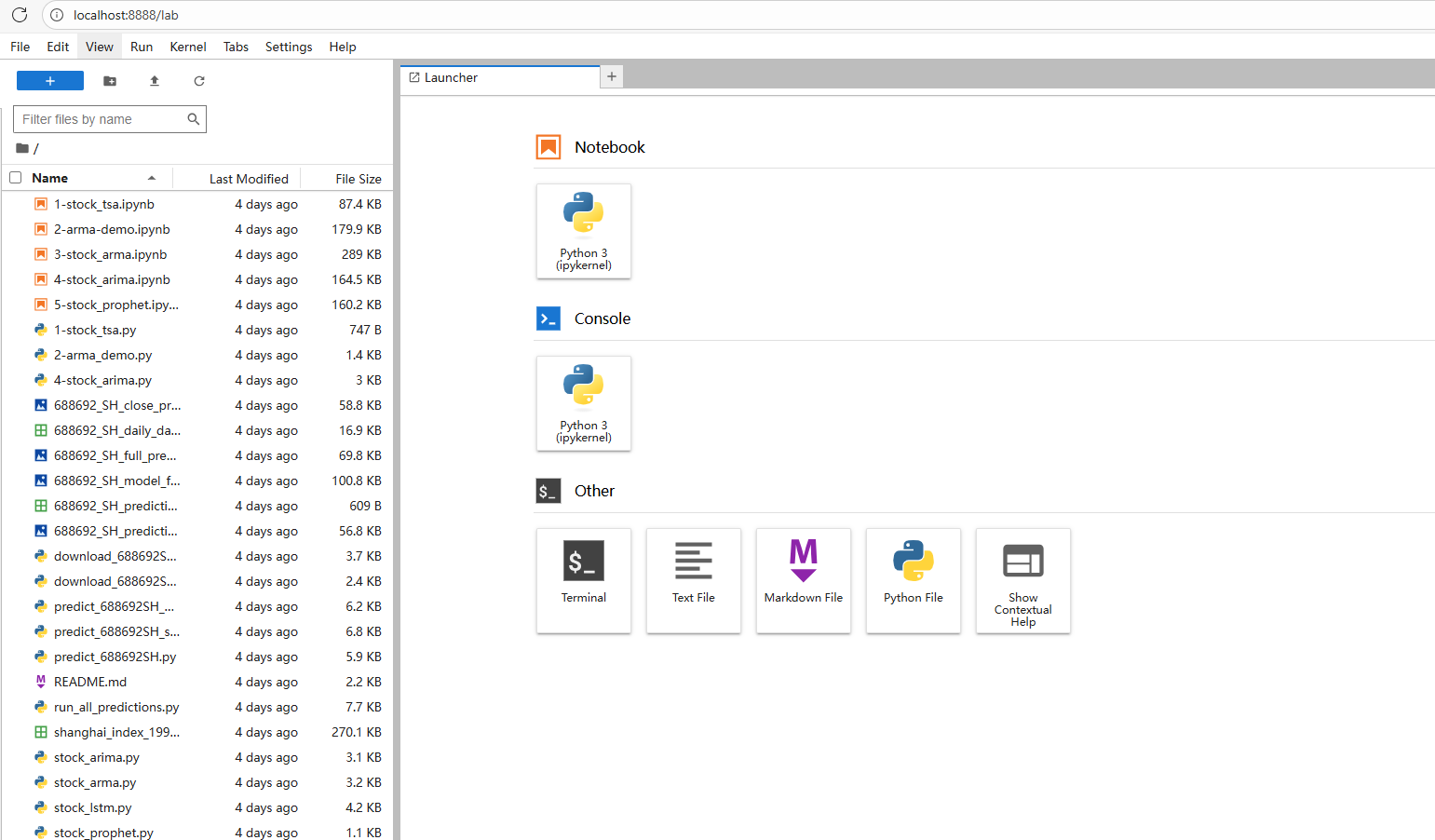Sort files by Name column arrow
The width and height of the screenshot is (1435, 840).
click(x=152, y=178)
